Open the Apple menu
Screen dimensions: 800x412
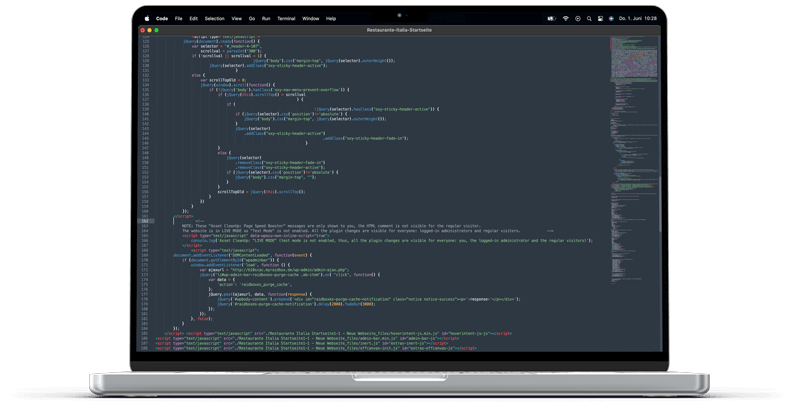147,18
